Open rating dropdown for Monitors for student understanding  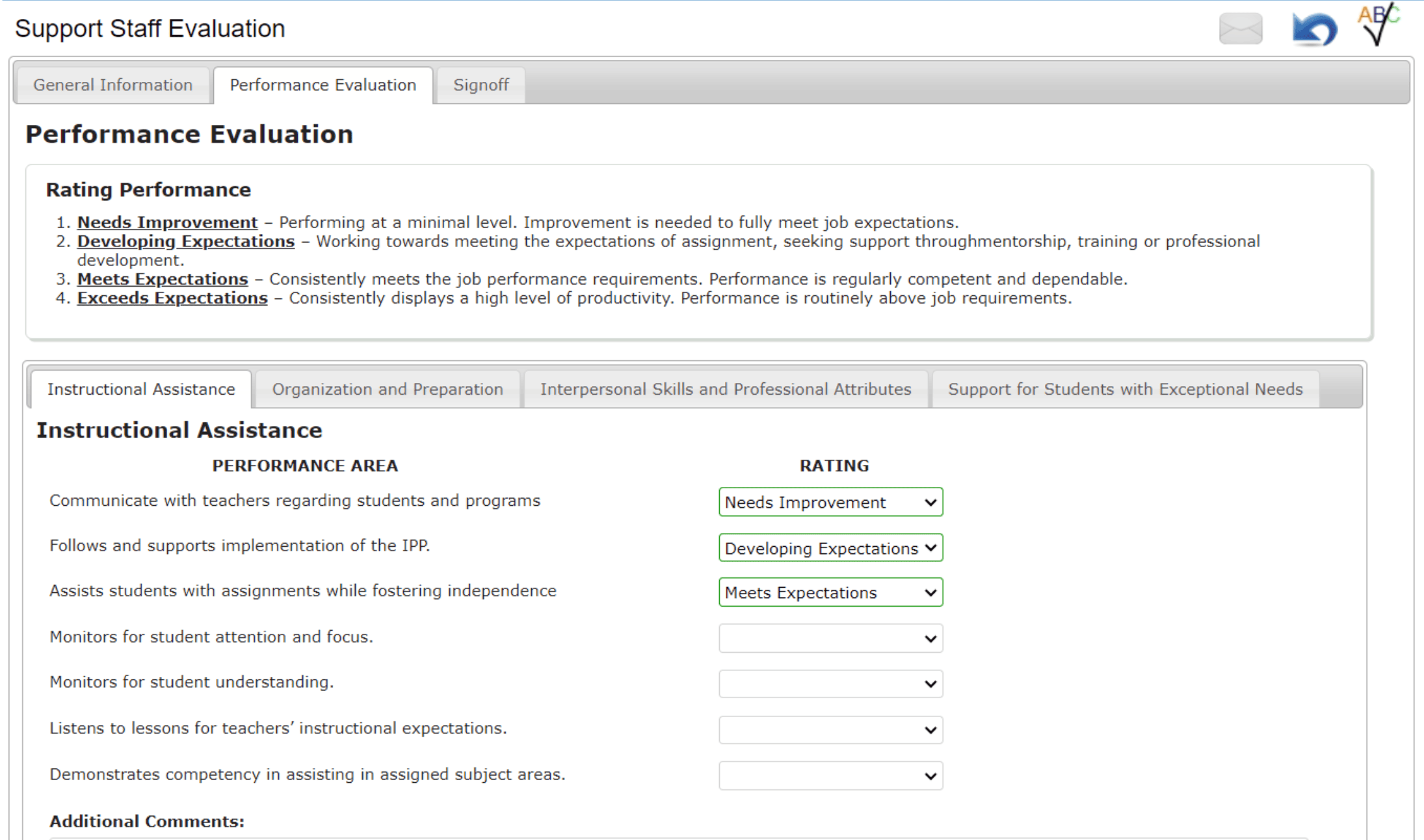coord(831,684)
